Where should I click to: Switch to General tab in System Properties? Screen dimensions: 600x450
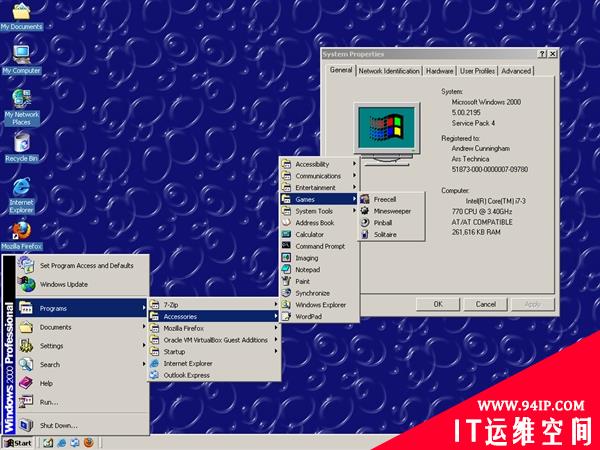(341, 70)
